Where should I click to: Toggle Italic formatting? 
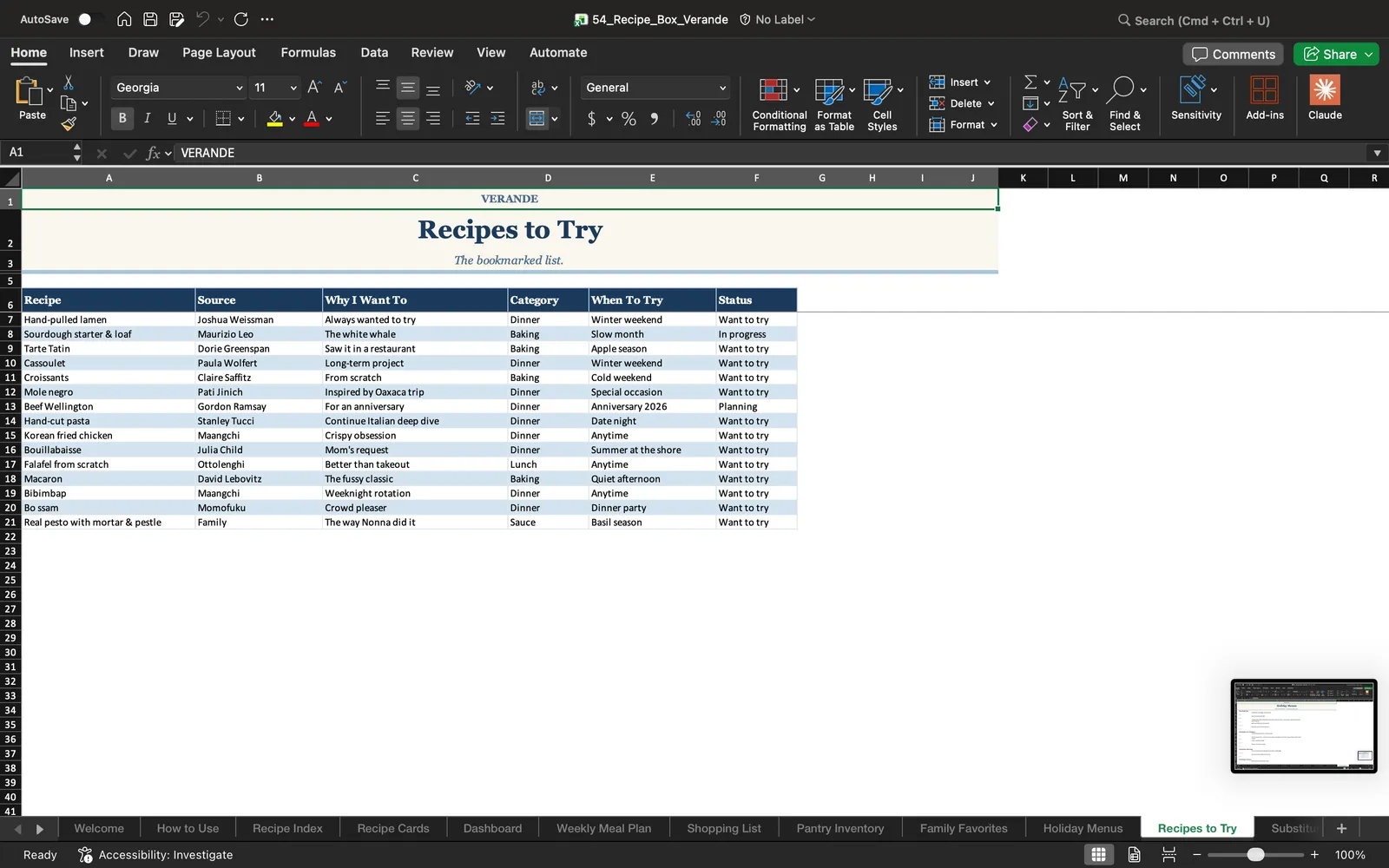pos(148,118)
